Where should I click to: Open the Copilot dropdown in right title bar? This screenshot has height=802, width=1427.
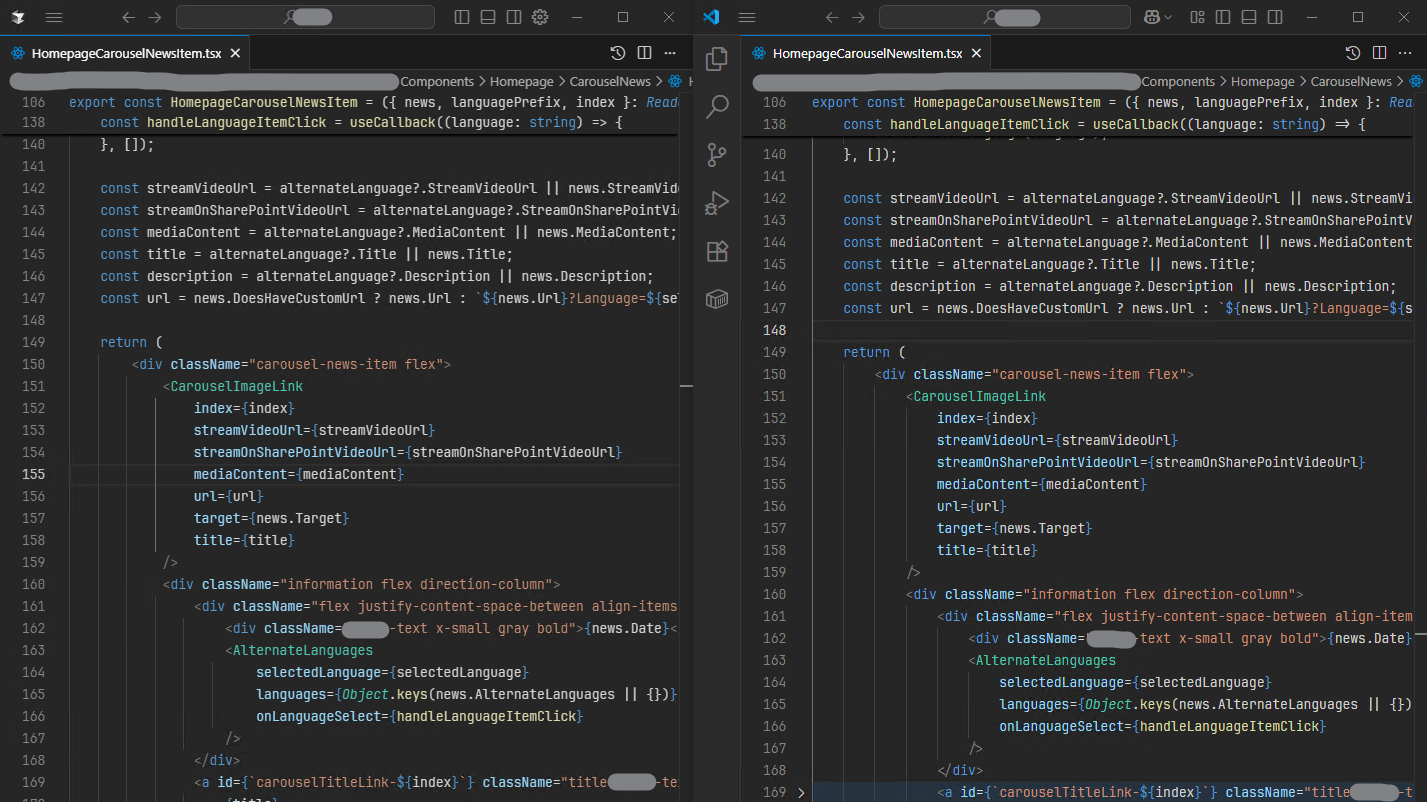coord(1168,17)
